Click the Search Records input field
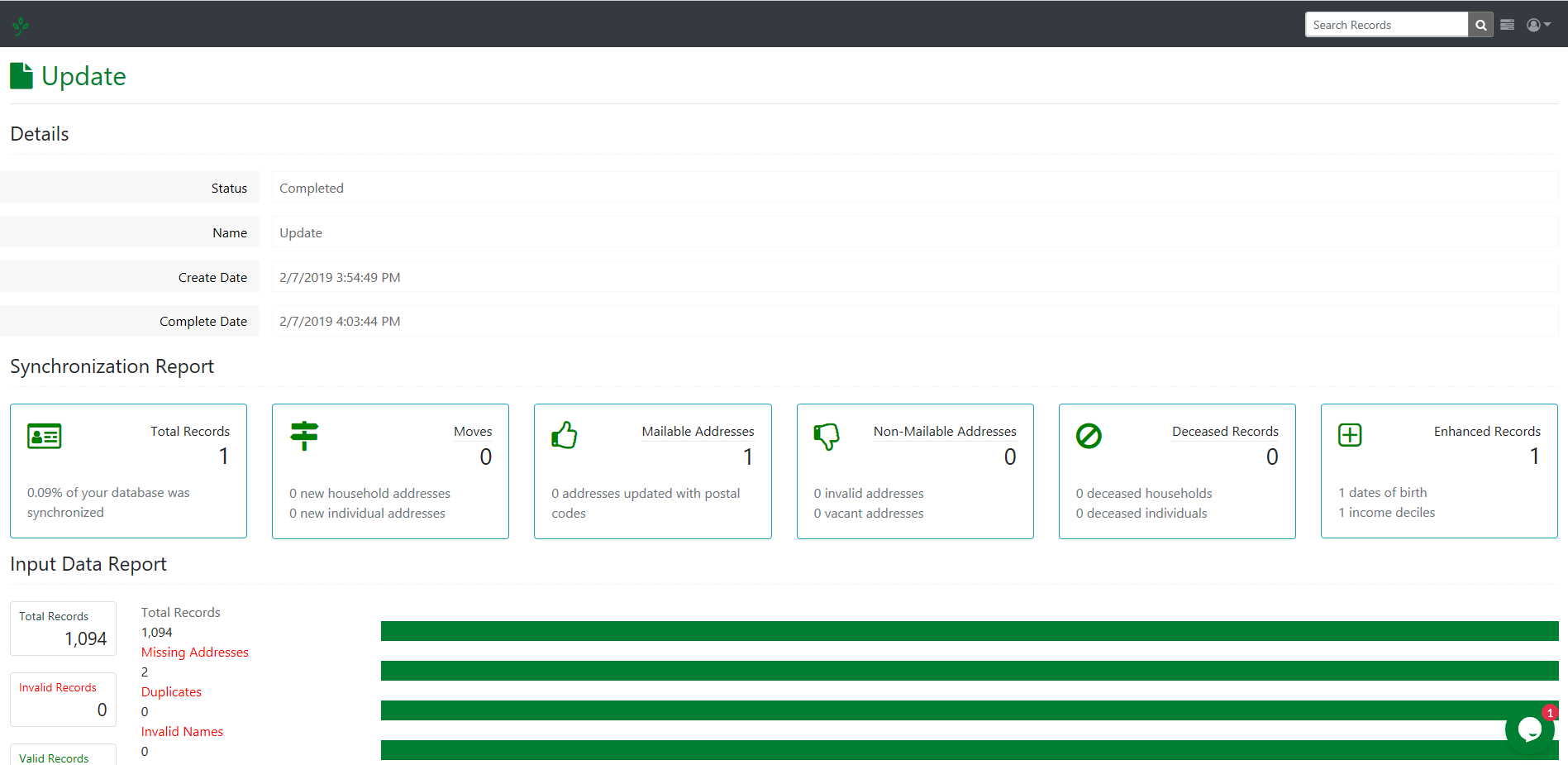Image resolution: width=1568 pixels, height=765 pixels. coord(1386,25)
